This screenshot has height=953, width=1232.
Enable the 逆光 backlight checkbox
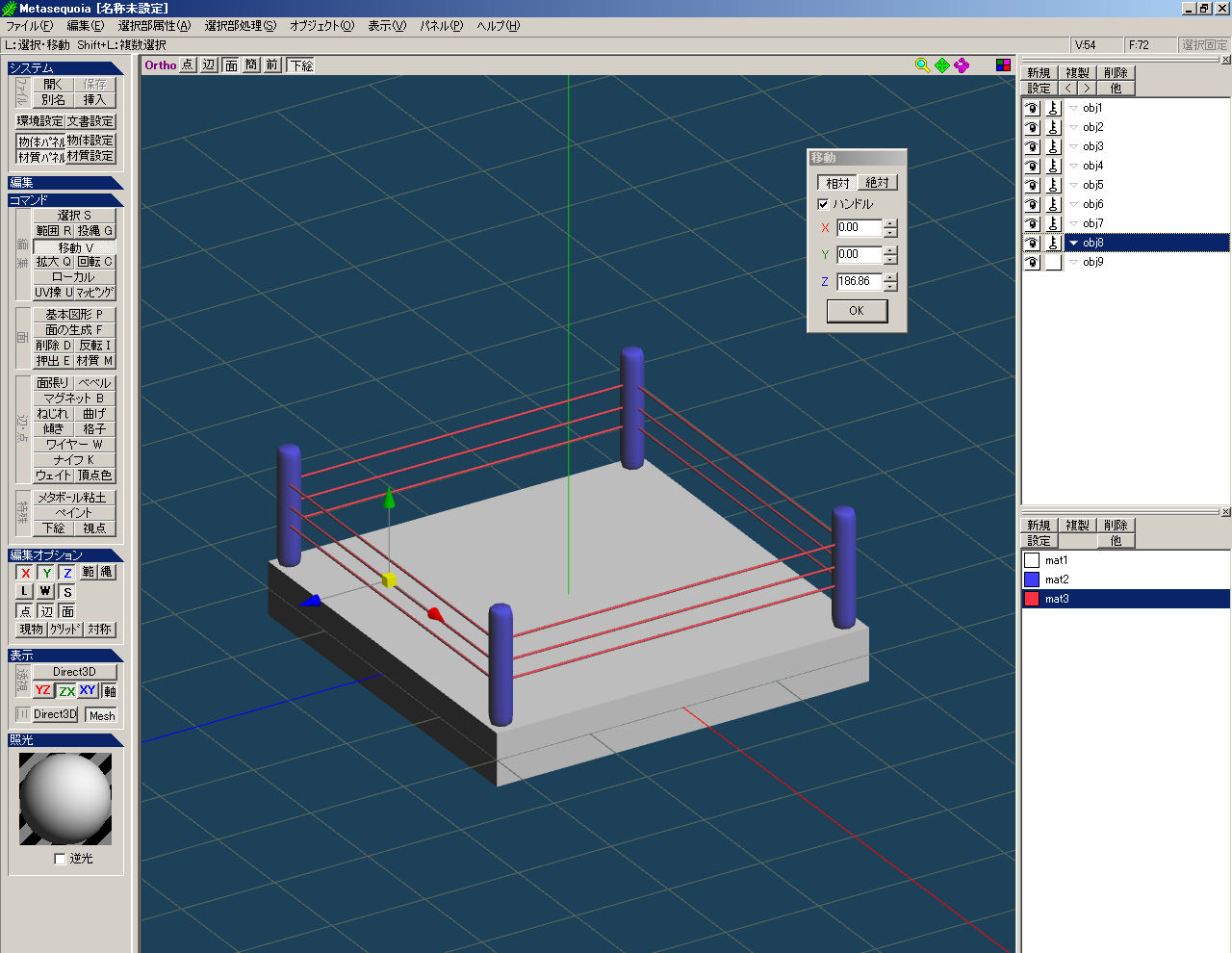pyautogui.click(x=61, y=859)
